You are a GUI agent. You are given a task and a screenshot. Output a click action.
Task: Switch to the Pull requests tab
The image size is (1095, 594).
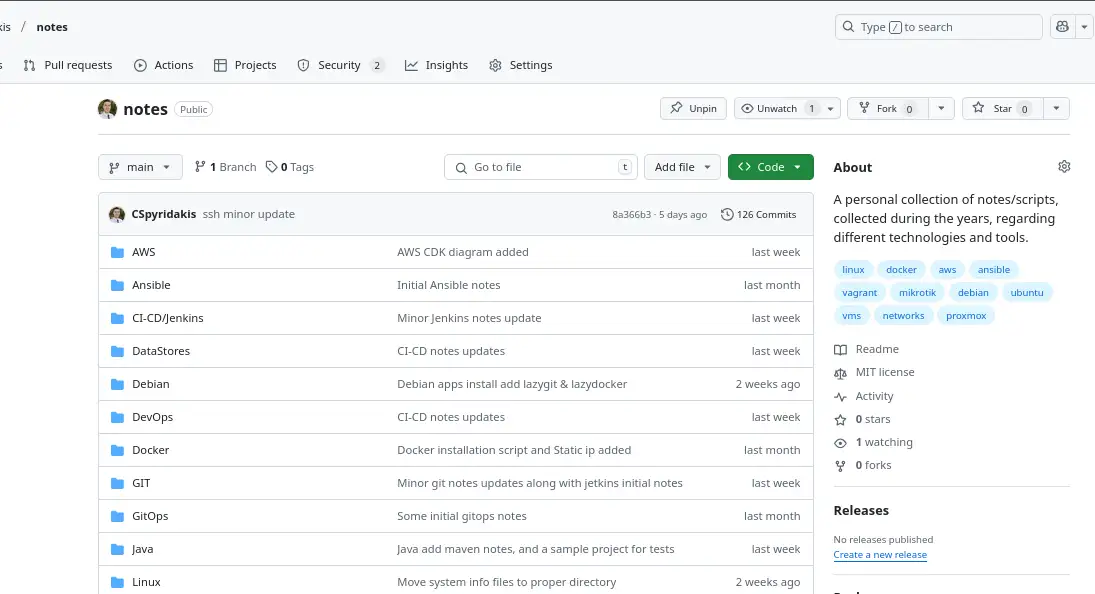(67, 65)
